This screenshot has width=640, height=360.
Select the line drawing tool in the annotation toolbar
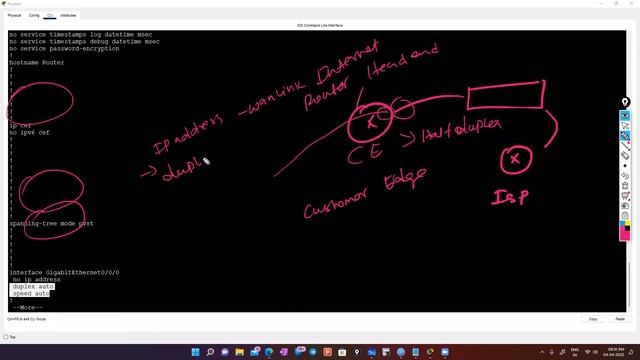tap(625, 146)
